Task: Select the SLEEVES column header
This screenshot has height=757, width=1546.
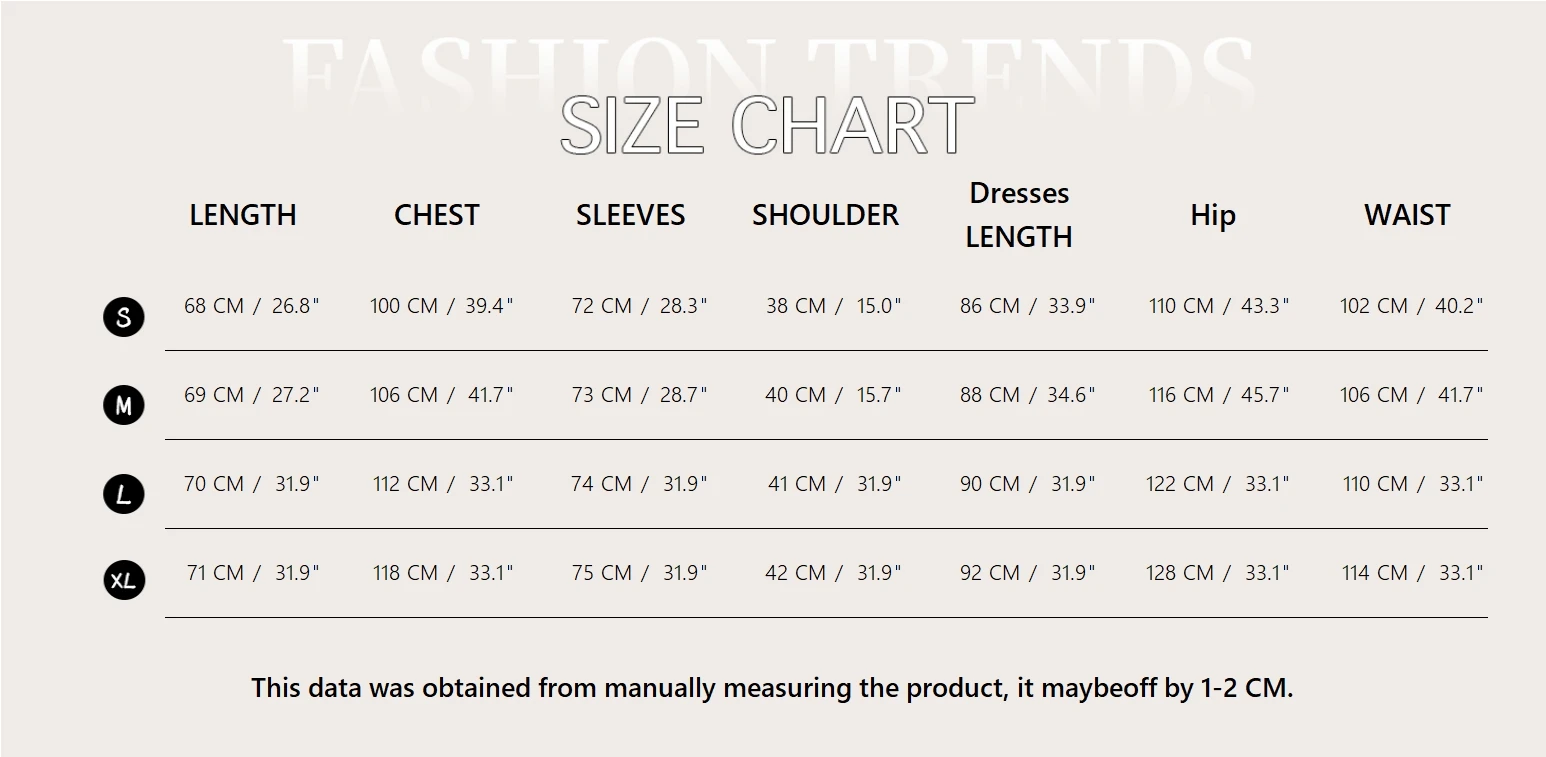Action: point(631,215)
